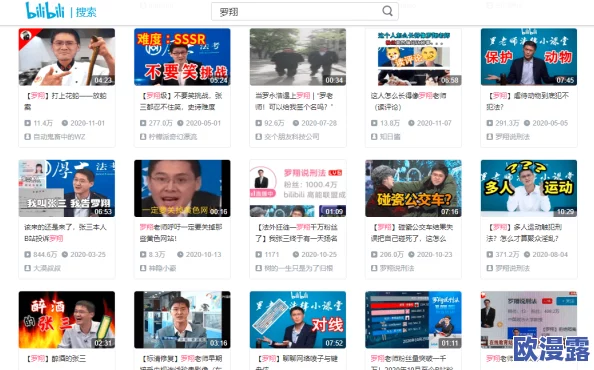The width and height of the screenshot is (594, 370).
Task: Open the 难度:SSSR 不要笑挑战 thumbnail
Action: (x=182, y=57)
